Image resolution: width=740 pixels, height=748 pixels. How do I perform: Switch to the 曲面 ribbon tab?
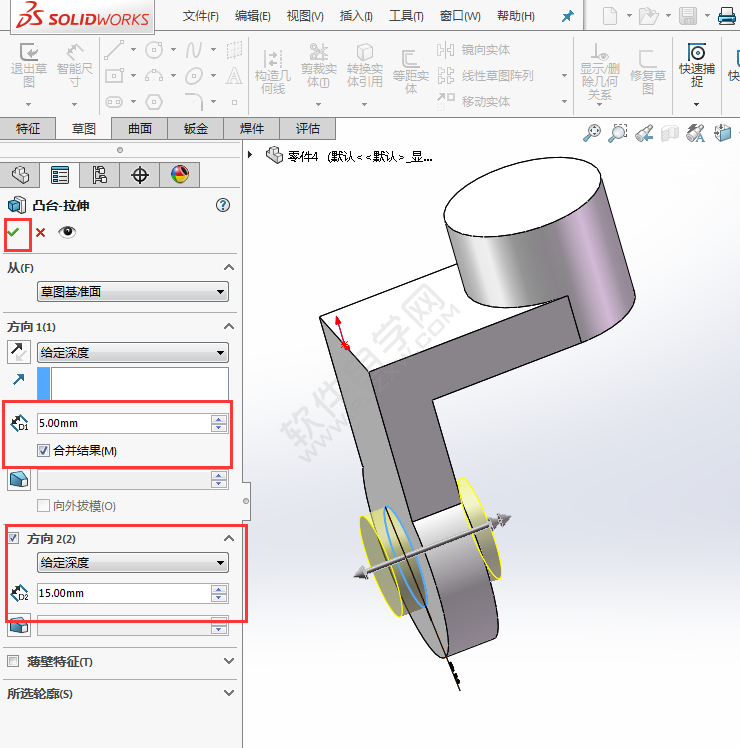(x=140, y=128)
